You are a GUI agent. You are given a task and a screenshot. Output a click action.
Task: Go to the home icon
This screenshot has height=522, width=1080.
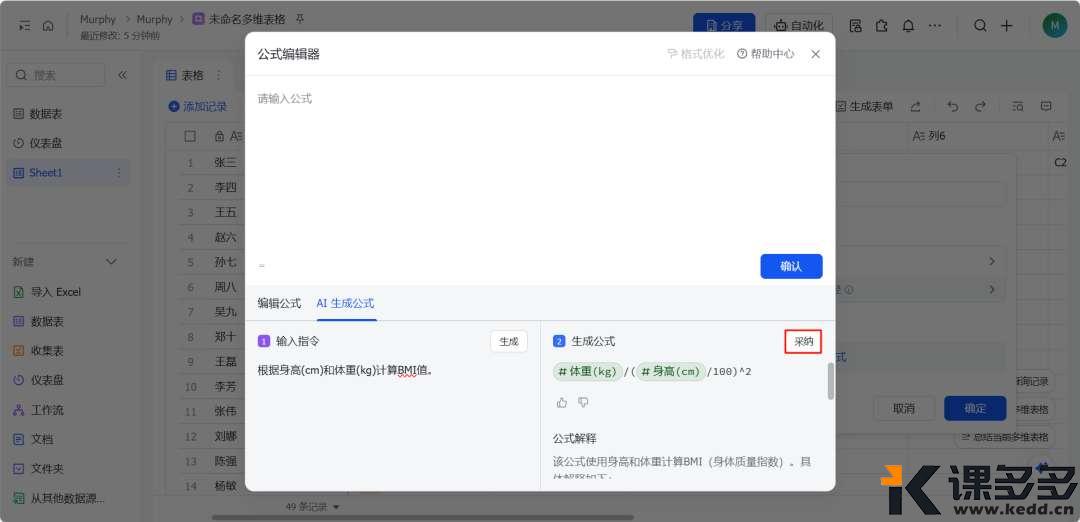(48, 25)
